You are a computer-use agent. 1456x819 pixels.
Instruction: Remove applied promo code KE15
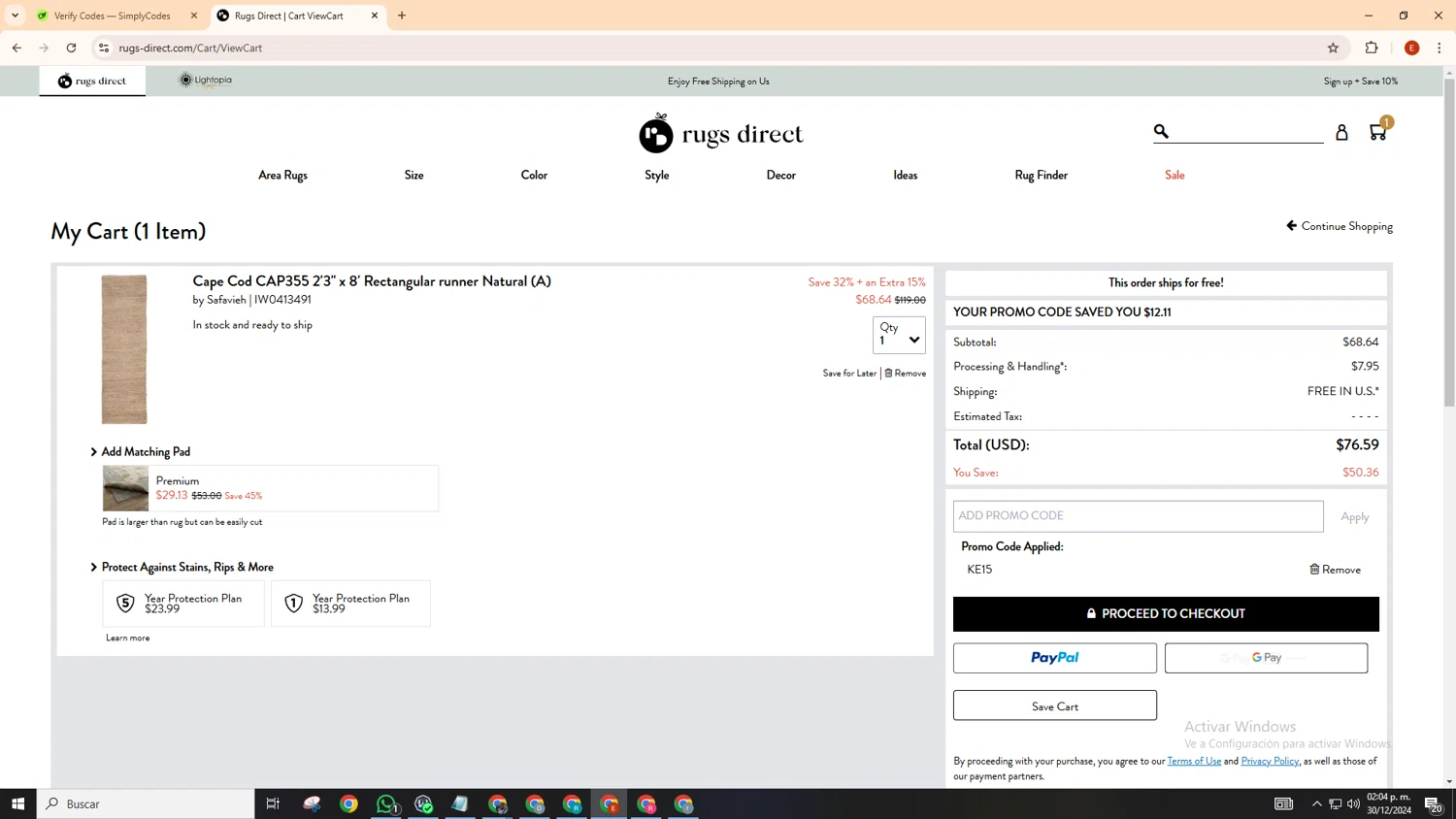point(1336,570)
